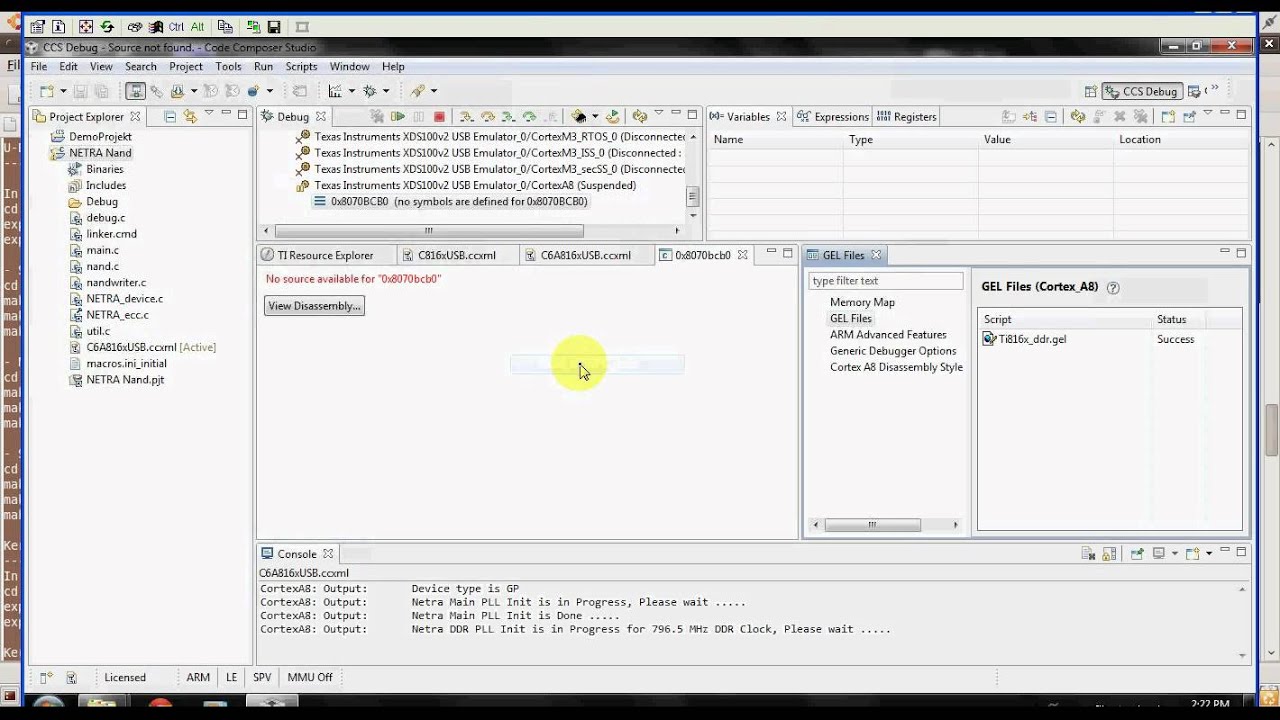The width and height of the screenshot is (1280, 720).
Task: Switch to the Expressions tab
Action: click(x=833, y=117)
